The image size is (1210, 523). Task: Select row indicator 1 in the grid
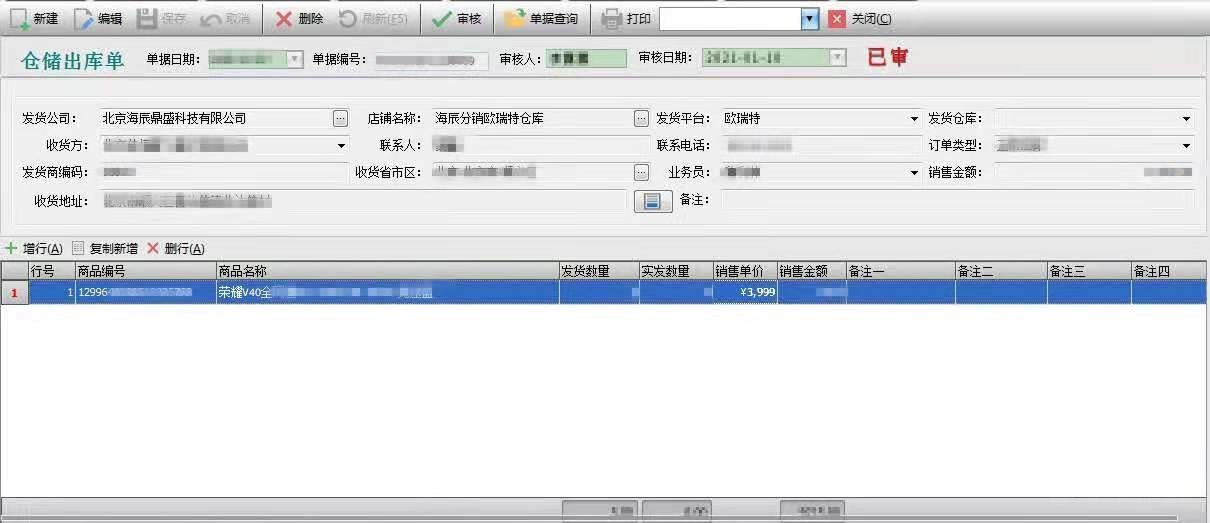click(x=14, y=292)
